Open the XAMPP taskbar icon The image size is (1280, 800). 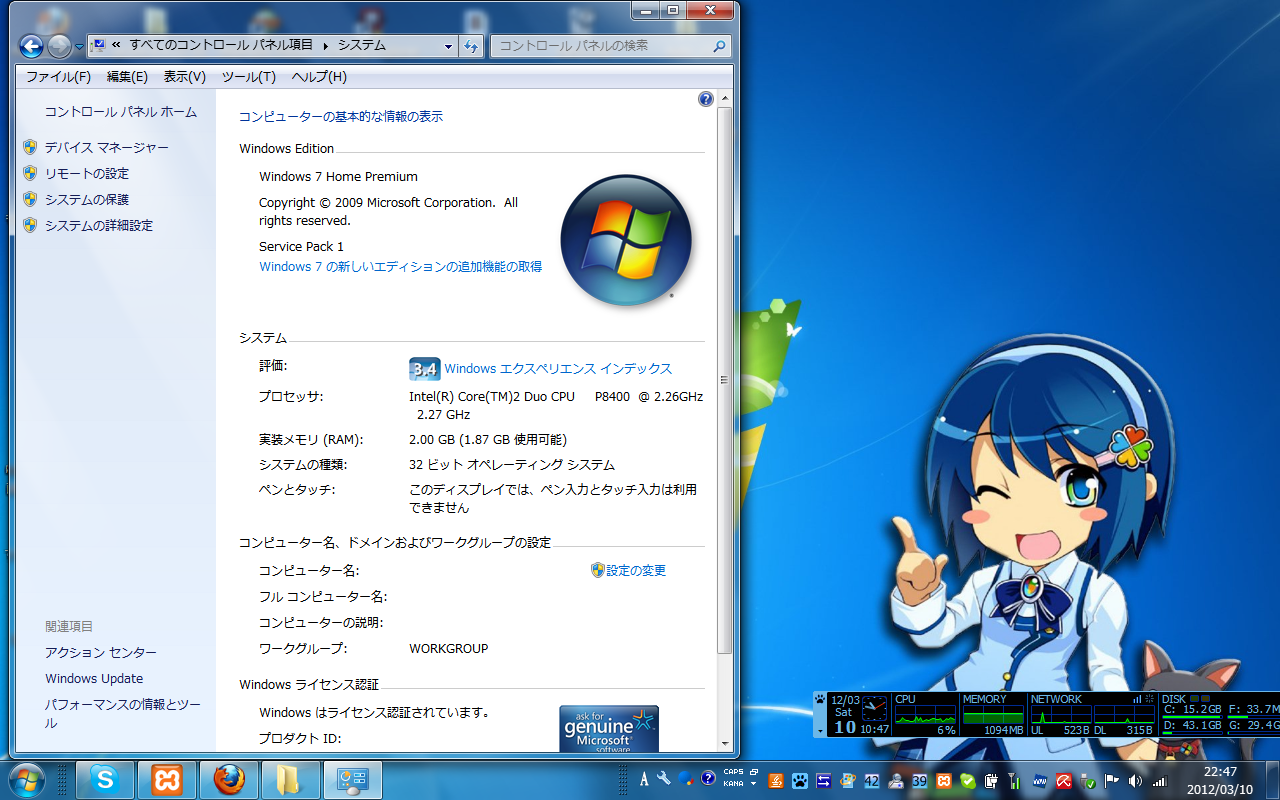(166, 779)
